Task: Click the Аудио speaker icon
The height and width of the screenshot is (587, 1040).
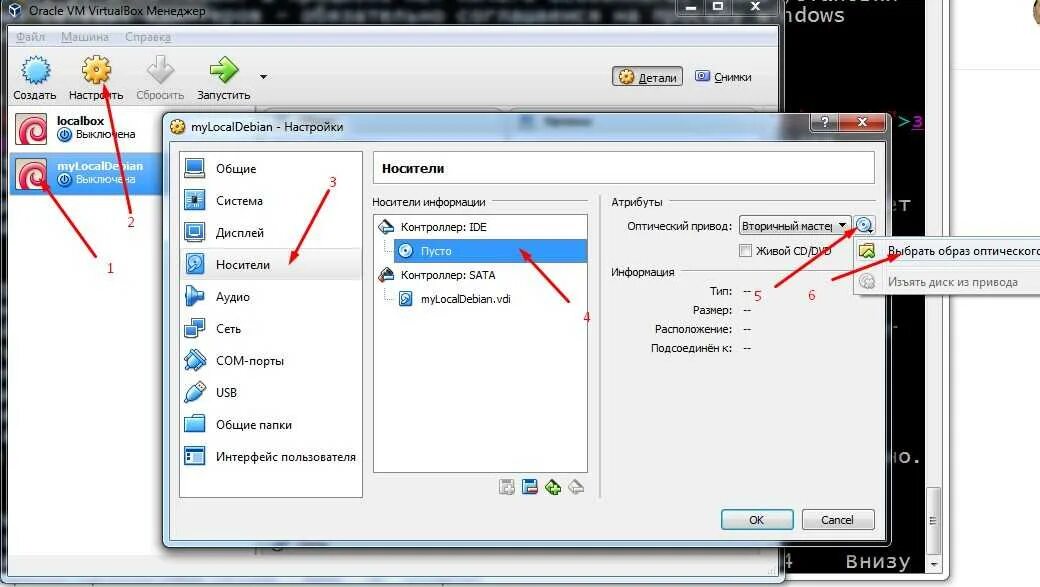Action: pos(194,296)
